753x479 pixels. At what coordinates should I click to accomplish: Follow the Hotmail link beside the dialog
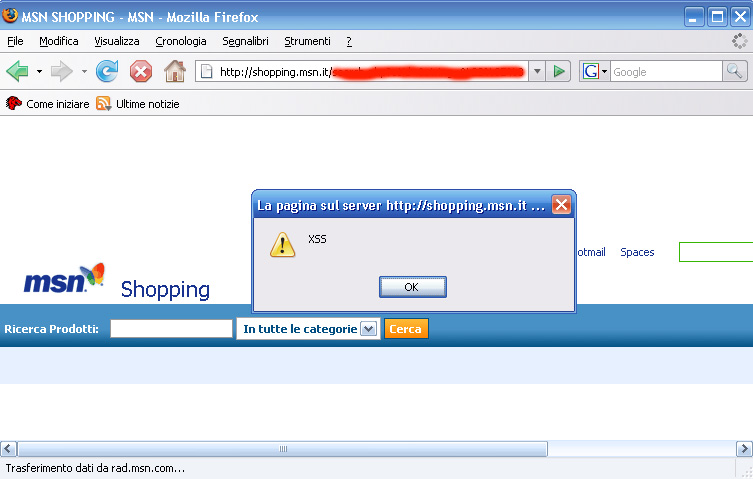coord(591,252)
